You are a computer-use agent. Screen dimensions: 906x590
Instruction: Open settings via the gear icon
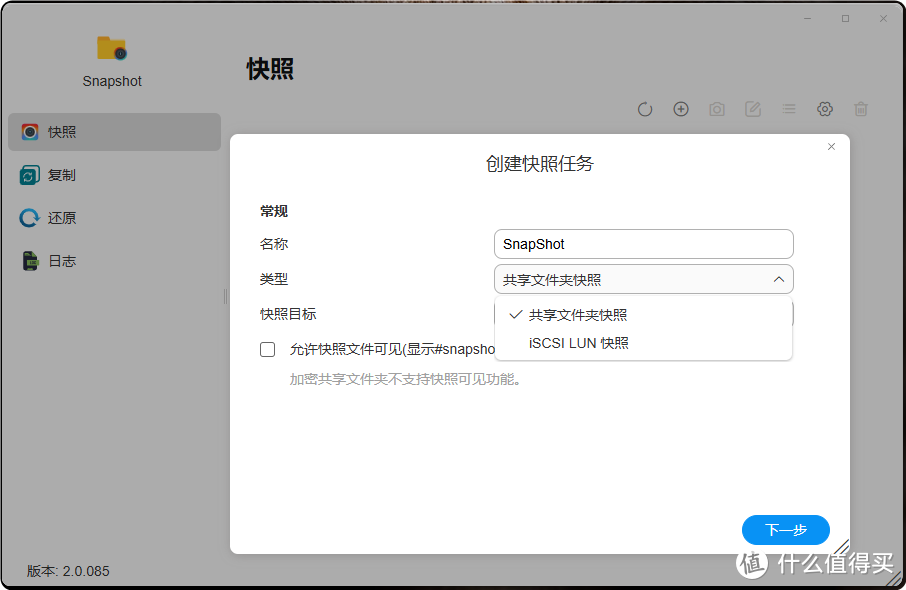[825, 109]
